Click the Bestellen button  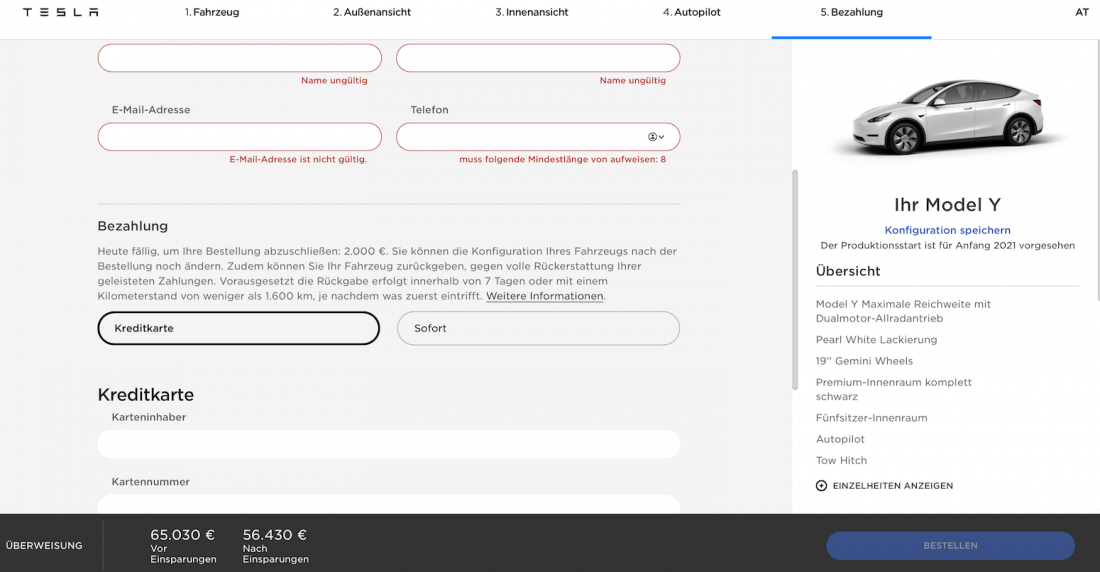coord(951,545)
